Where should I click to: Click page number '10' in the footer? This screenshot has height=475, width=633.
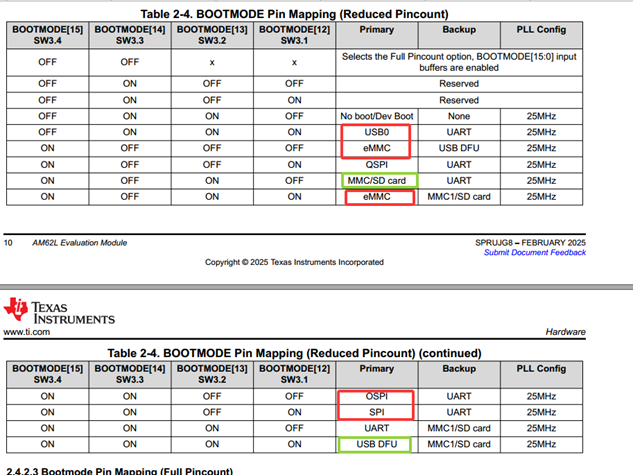coord(8,243)
